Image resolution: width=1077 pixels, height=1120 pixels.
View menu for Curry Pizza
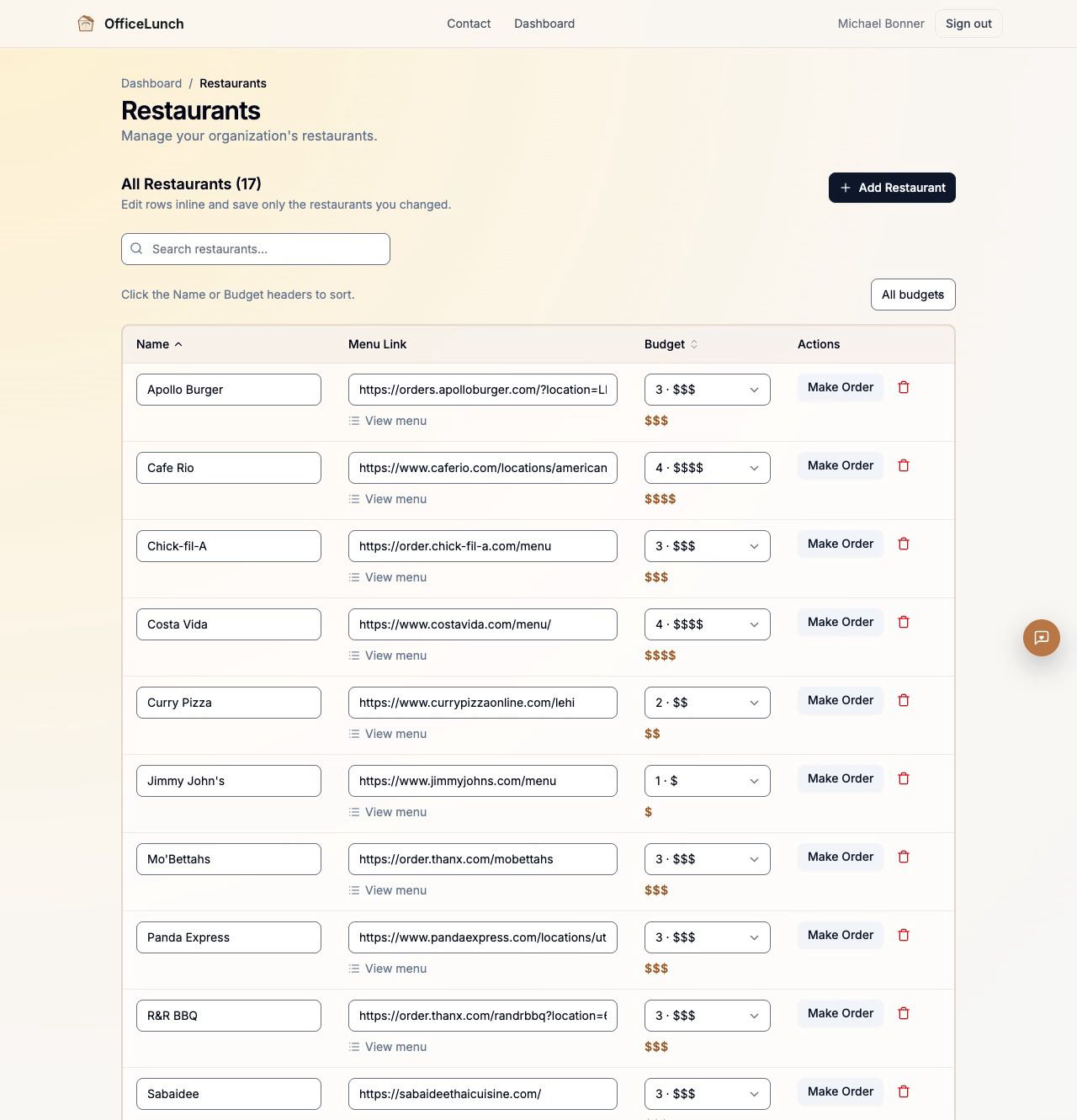[x=388, y=734]
